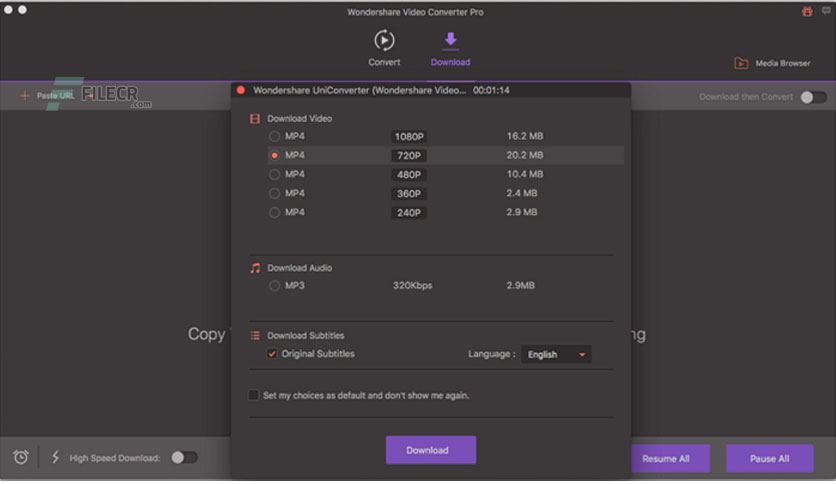Click the 00:01:14 duration text
This screenshot has width=836, height=484.
[x=491, y=91]
